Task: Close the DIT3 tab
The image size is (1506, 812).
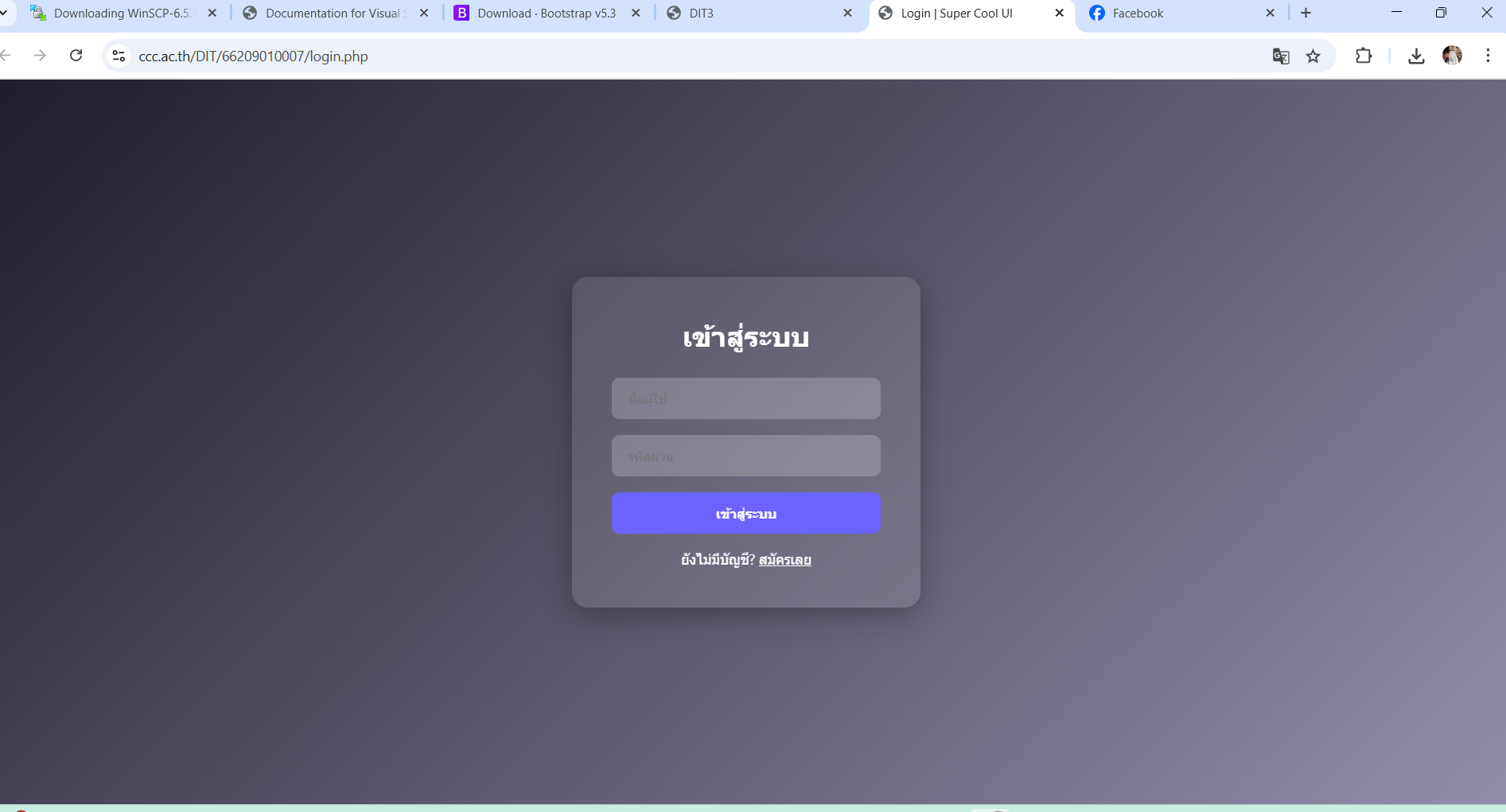Action: [x=847, y=13]
